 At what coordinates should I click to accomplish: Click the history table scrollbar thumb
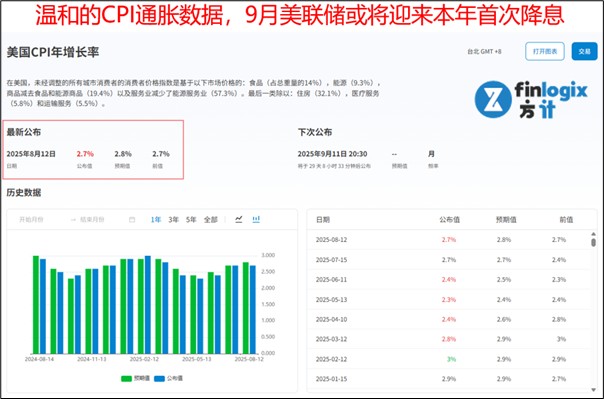(x=594, y=242)
